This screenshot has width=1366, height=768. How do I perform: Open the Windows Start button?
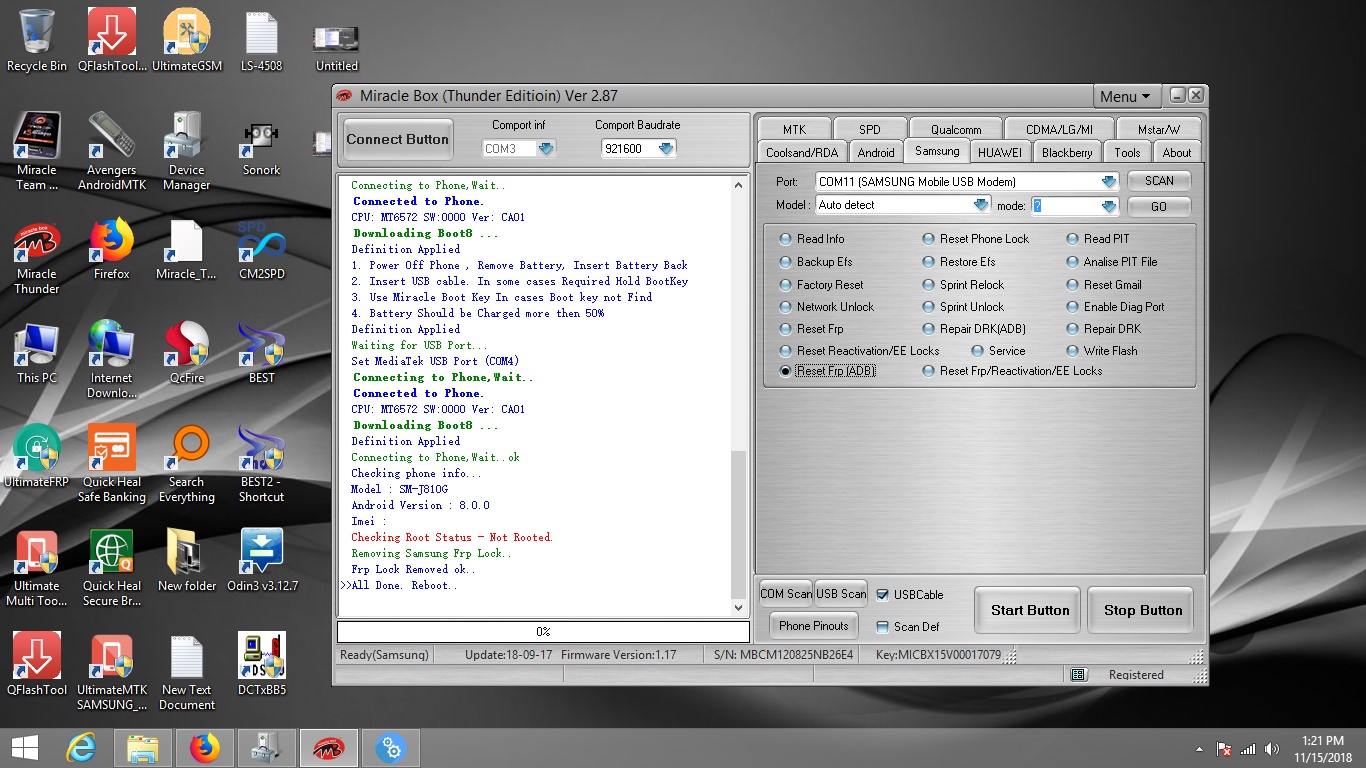pos(25,748)
